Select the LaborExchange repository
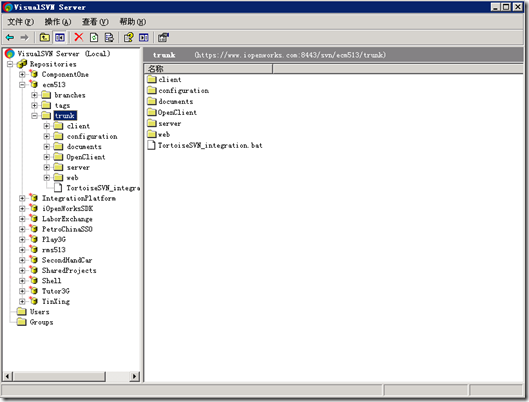Screen dimensions: 529x402 click(67, 219)
